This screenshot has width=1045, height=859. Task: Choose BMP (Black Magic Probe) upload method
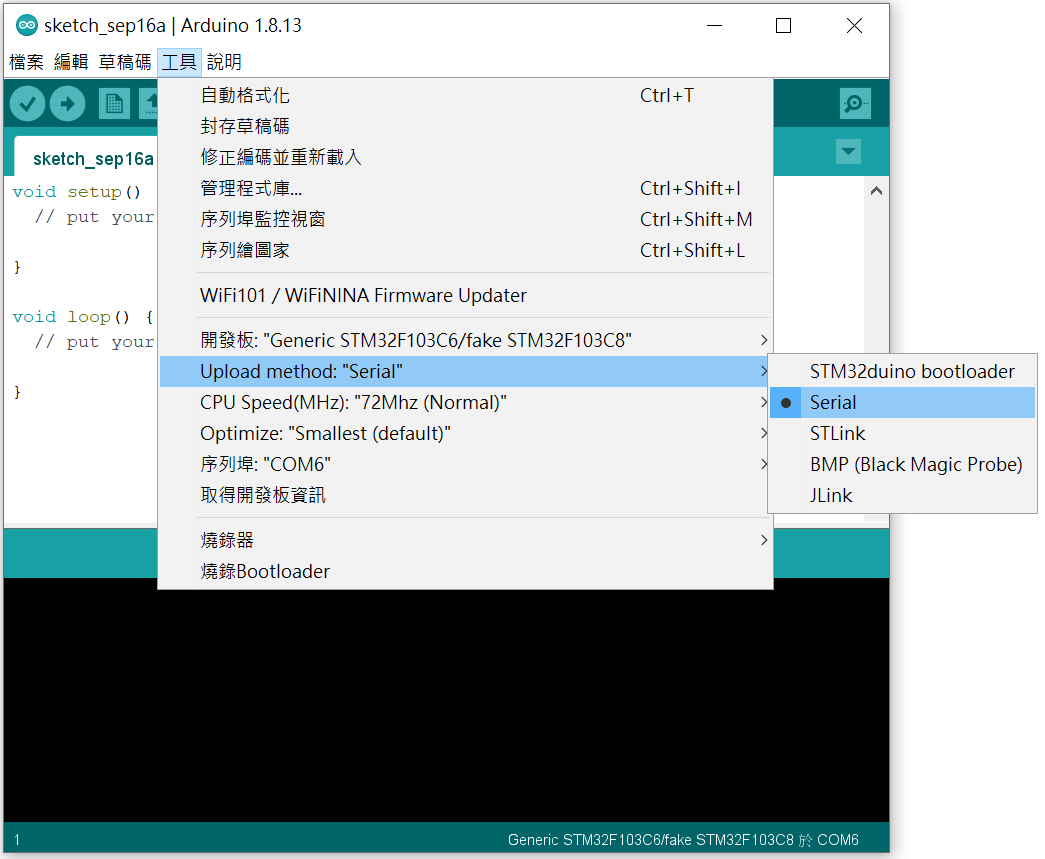[x=902, y=464]
